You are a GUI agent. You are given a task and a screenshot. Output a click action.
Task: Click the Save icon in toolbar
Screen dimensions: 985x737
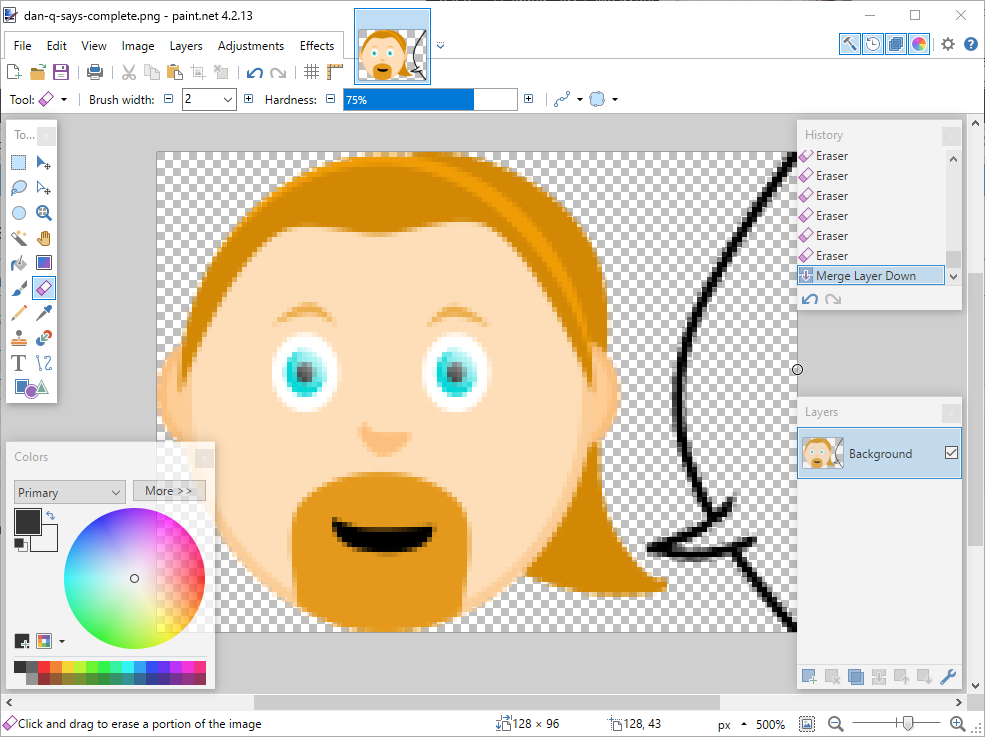pos(61,72)
